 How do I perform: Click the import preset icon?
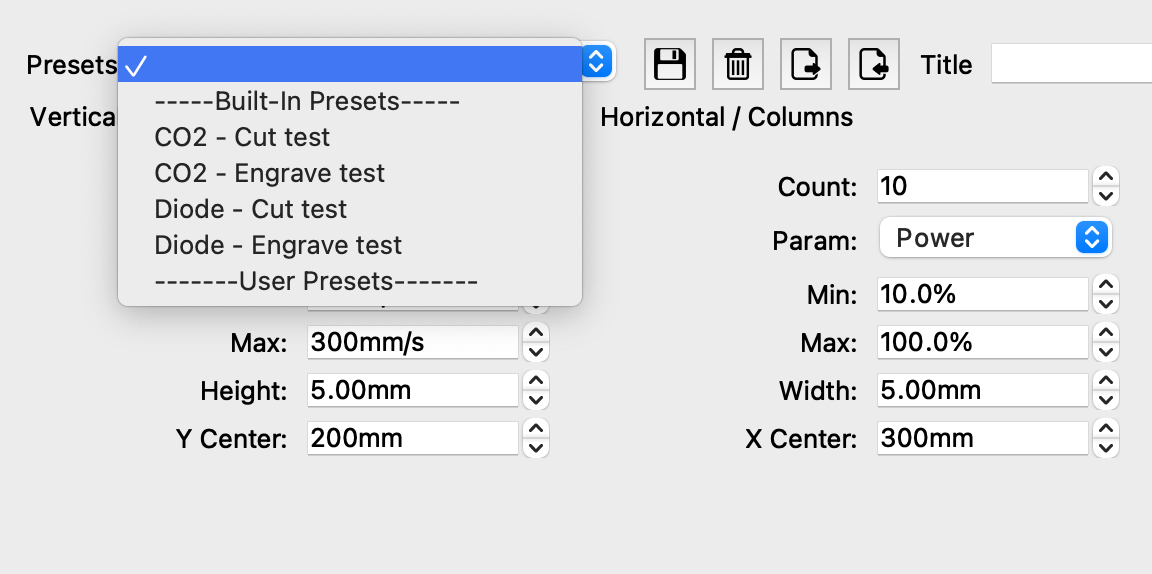[x=874, y=65]
